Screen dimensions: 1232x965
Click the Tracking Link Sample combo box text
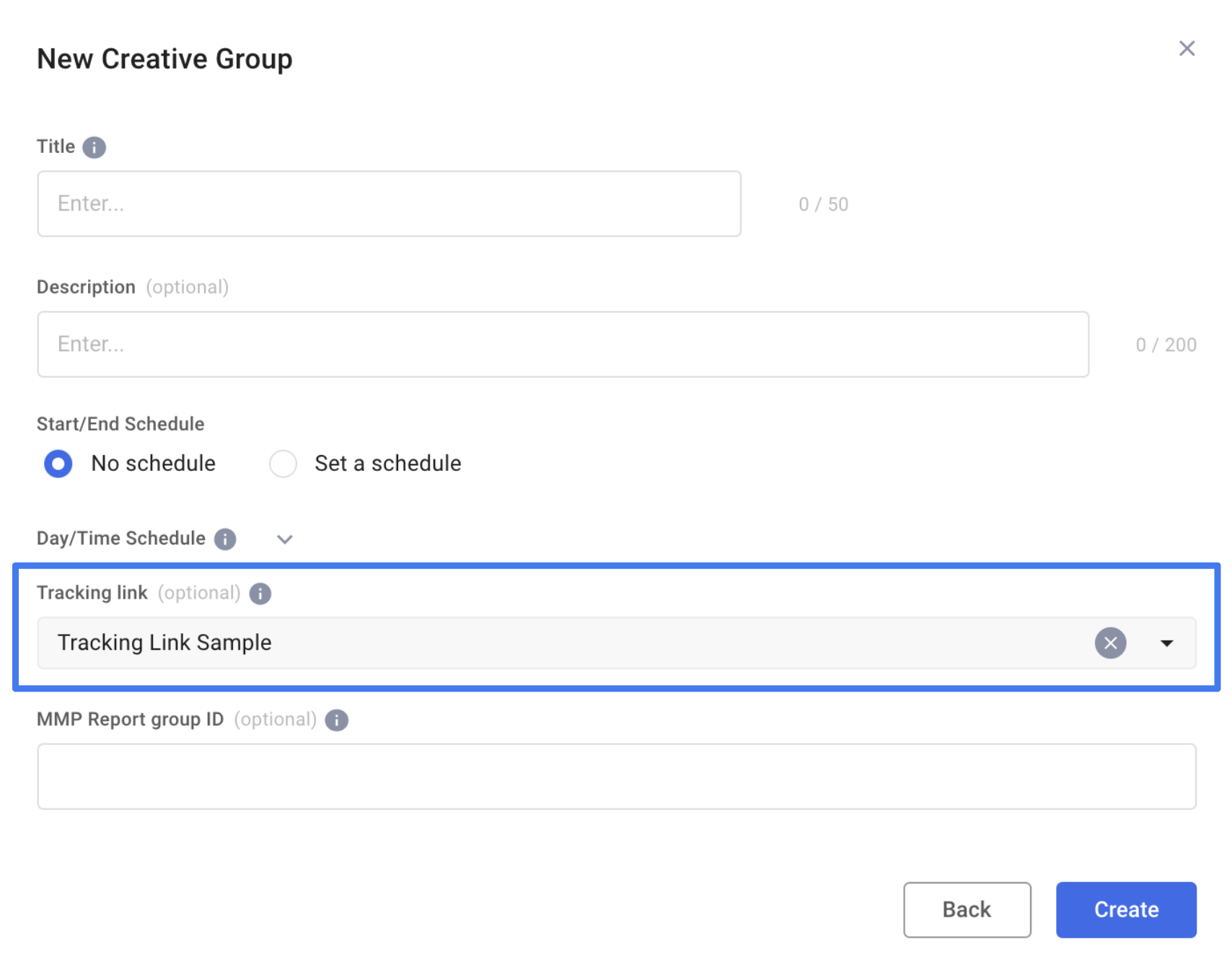click(164, 643)
